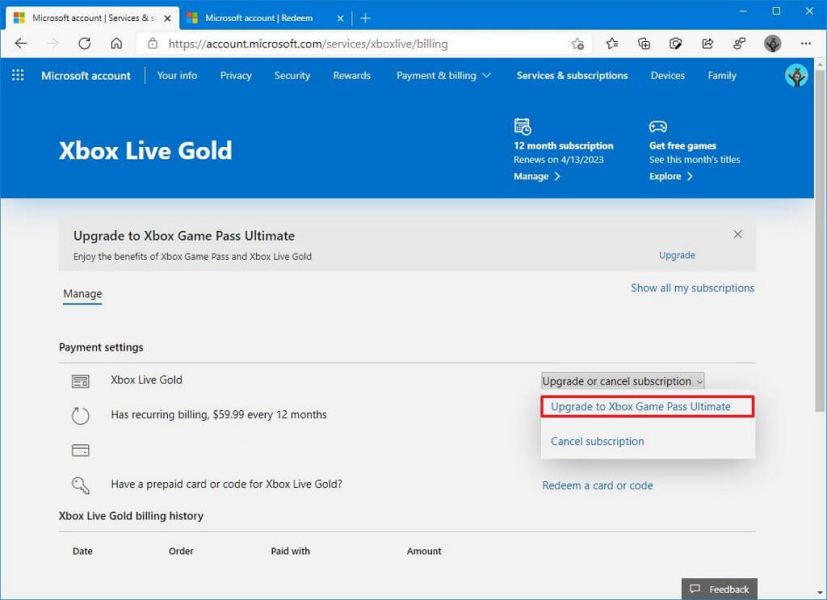The height and width of the screenshot is (600, 827).
Task: Close the Services & subscriptions tab
Action: click(167, 18)
